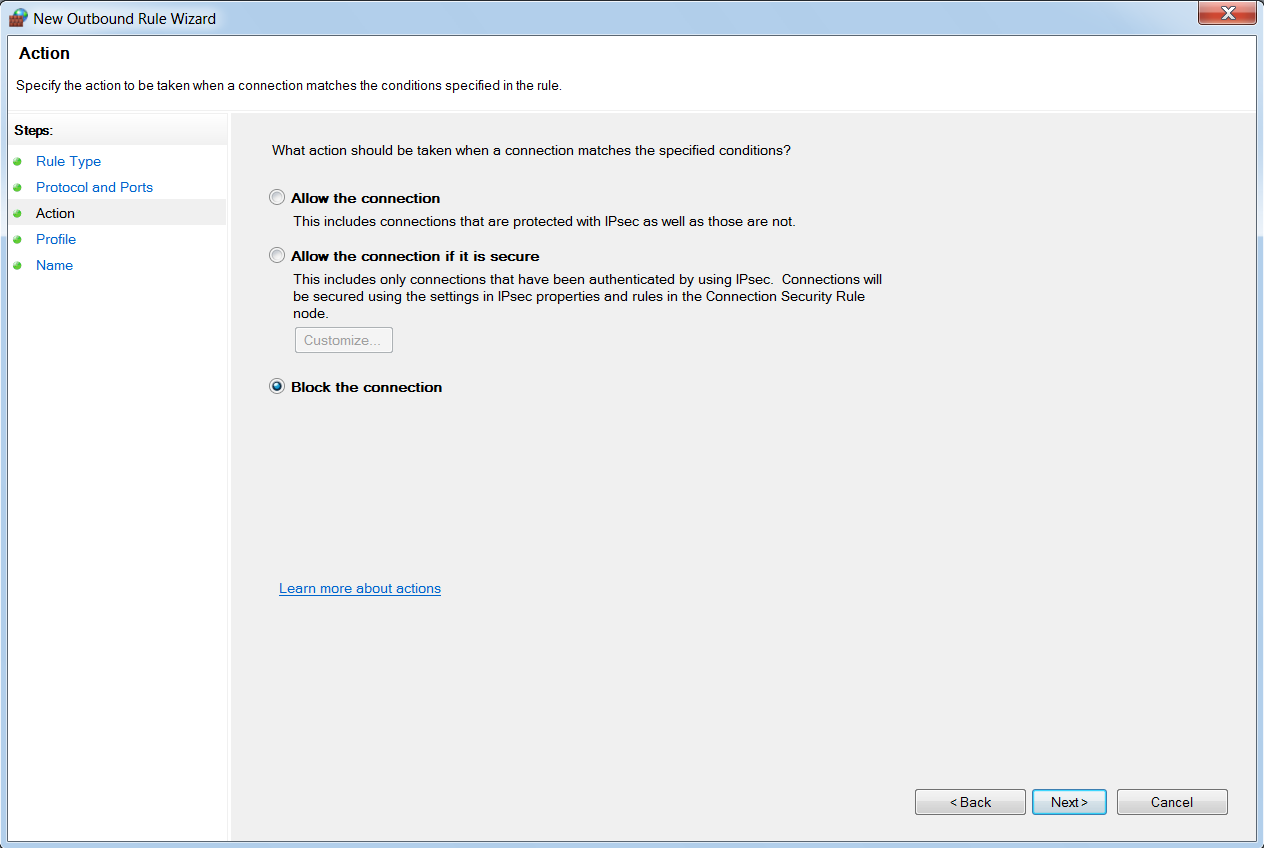1264x848 pixels.
Task: Jump to the Profile step
Action: (x=56, y=239)
